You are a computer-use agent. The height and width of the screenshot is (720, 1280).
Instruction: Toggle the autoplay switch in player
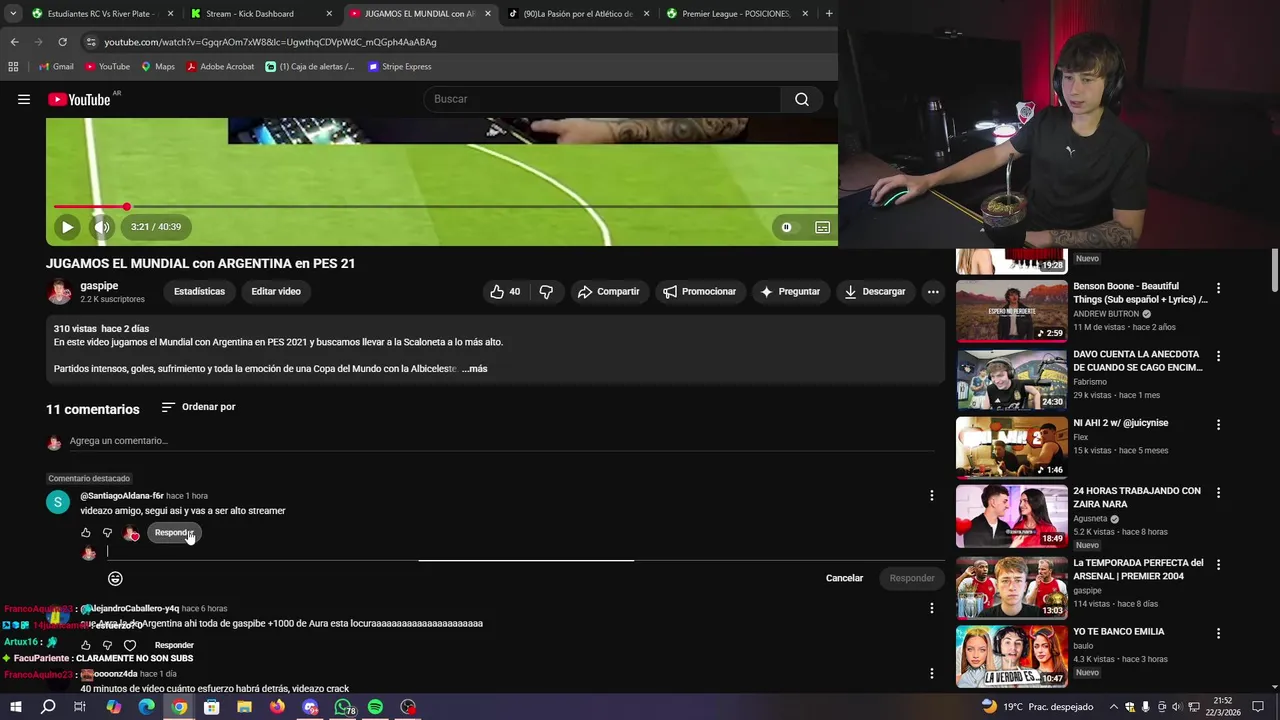(x=787, y=227)
